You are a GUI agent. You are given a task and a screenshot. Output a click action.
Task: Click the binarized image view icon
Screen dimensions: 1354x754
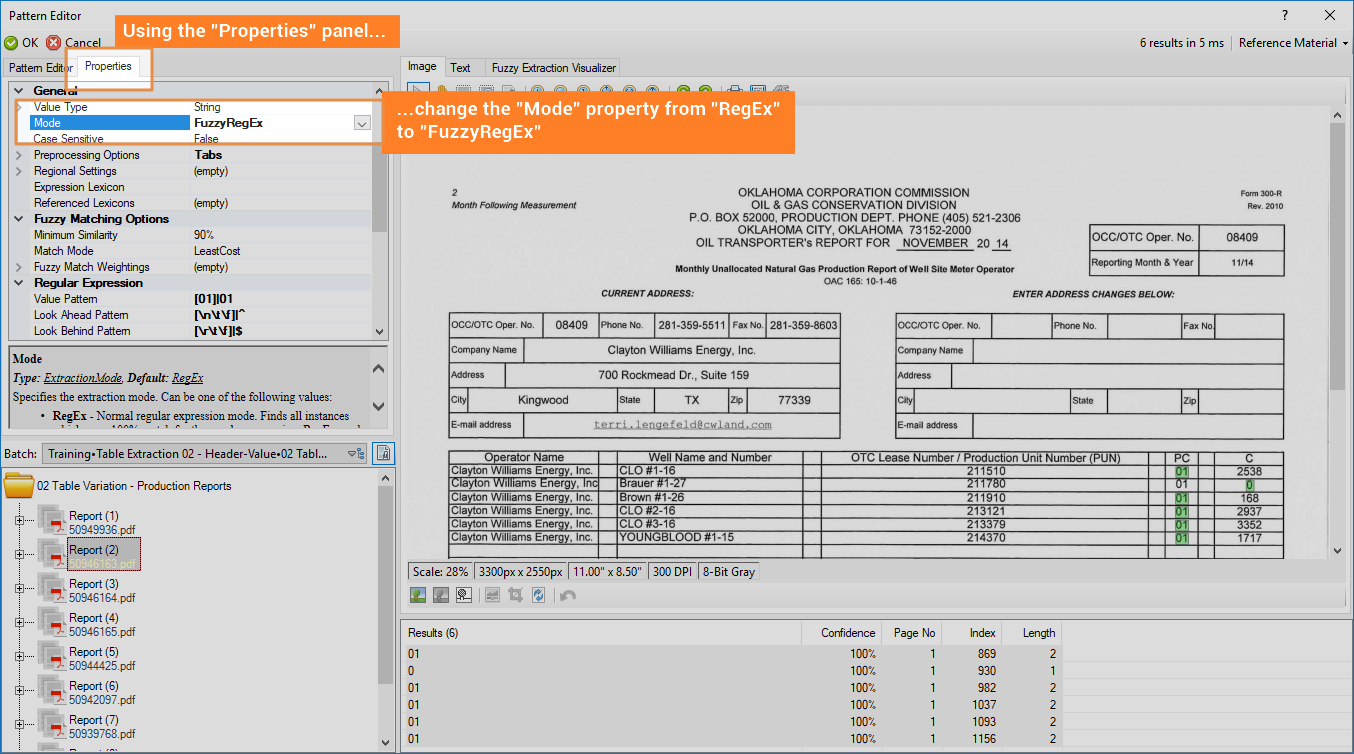(464, 595)
